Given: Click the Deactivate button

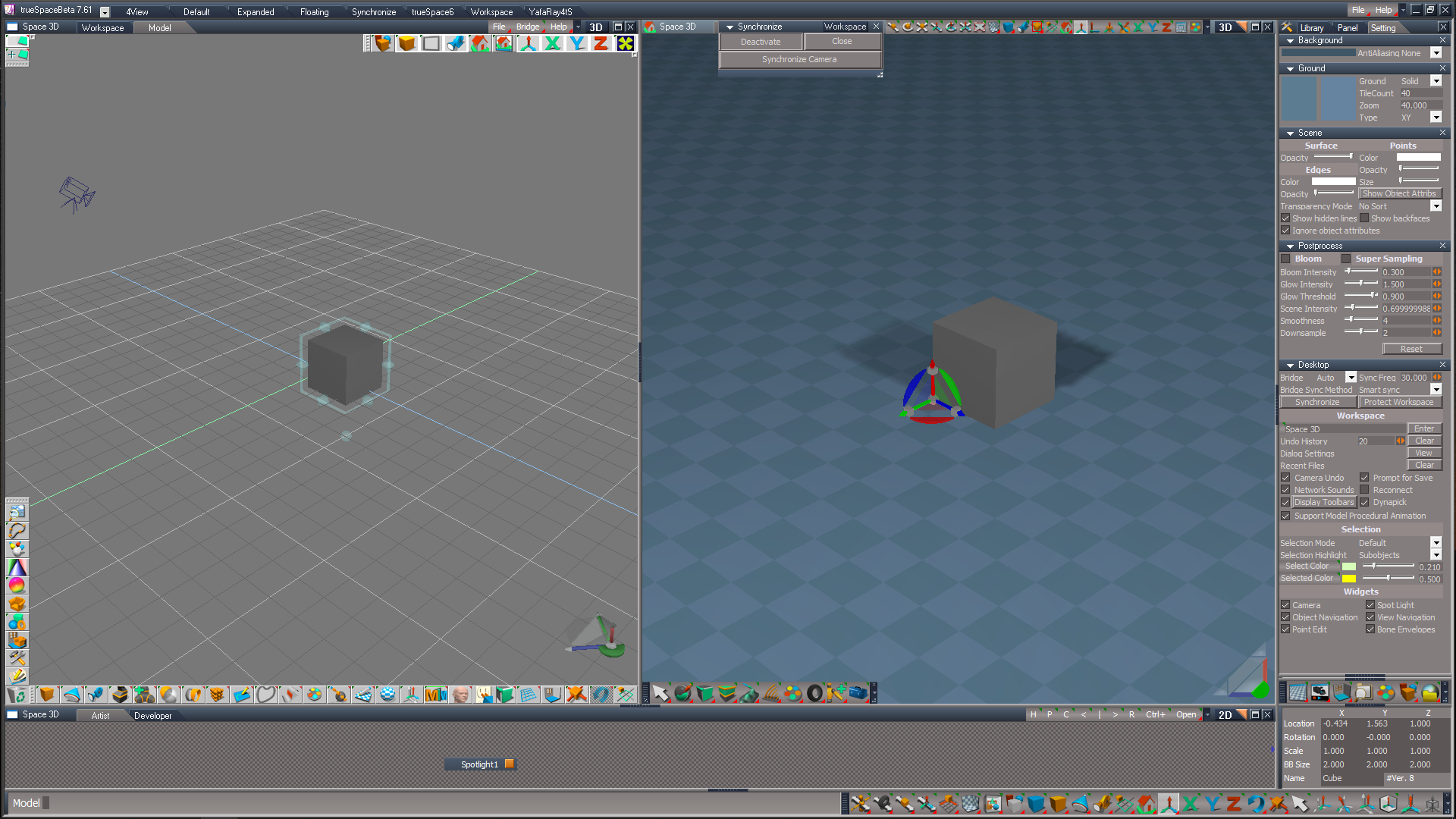Looking at the screenshot, I should point(761,42).
